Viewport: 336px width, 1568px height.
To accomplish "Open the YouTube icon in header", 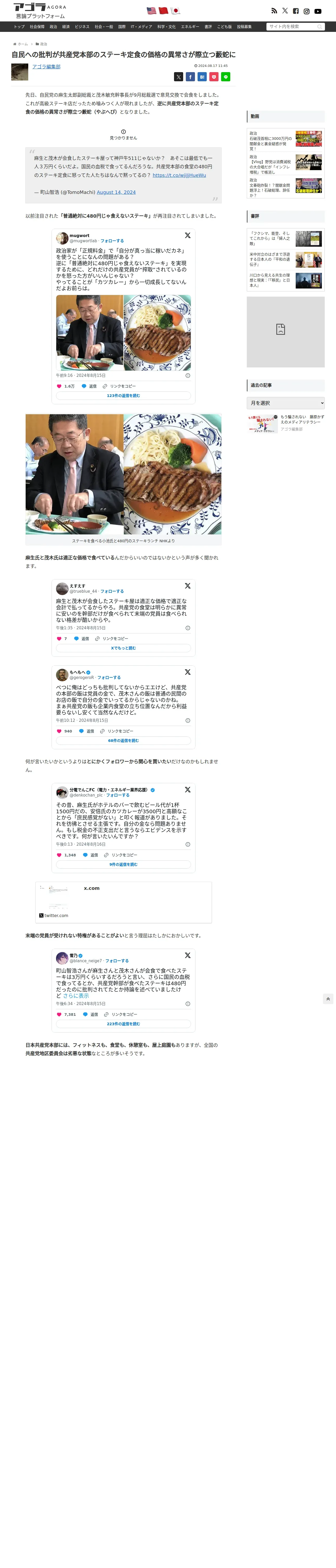I will coord(318,11).
